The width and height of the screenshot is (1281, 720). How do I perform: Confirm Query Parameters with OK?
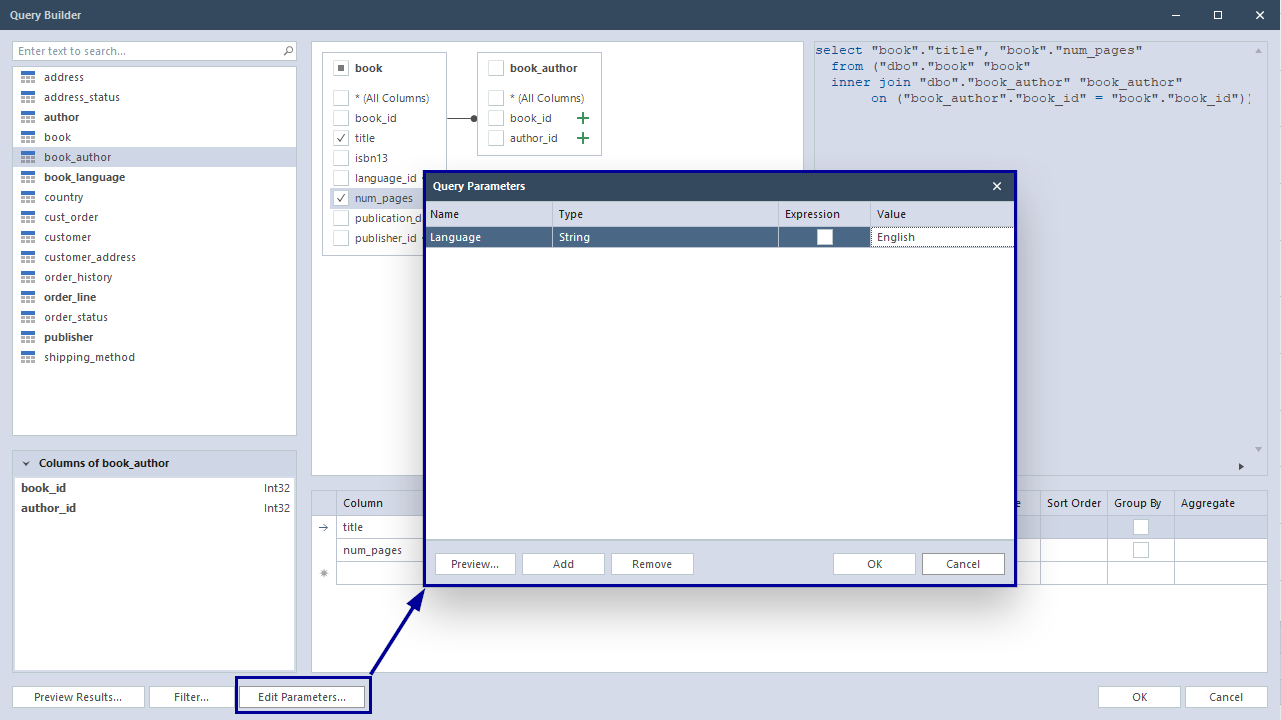[x=874, y=564]
